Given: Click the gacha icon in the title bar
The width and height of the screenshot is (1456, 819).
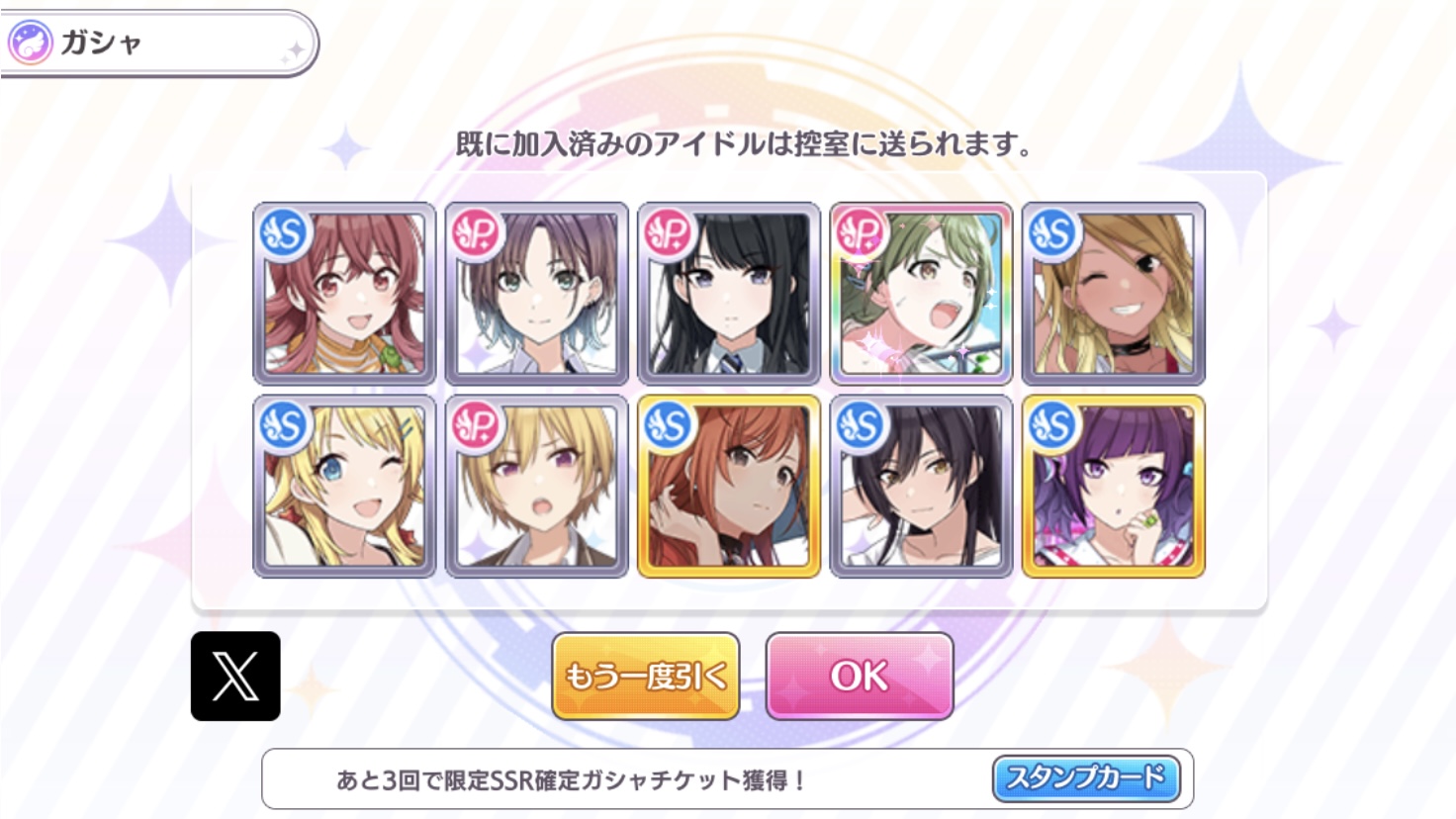Looking at the screenshot, I should click(30, 44).
